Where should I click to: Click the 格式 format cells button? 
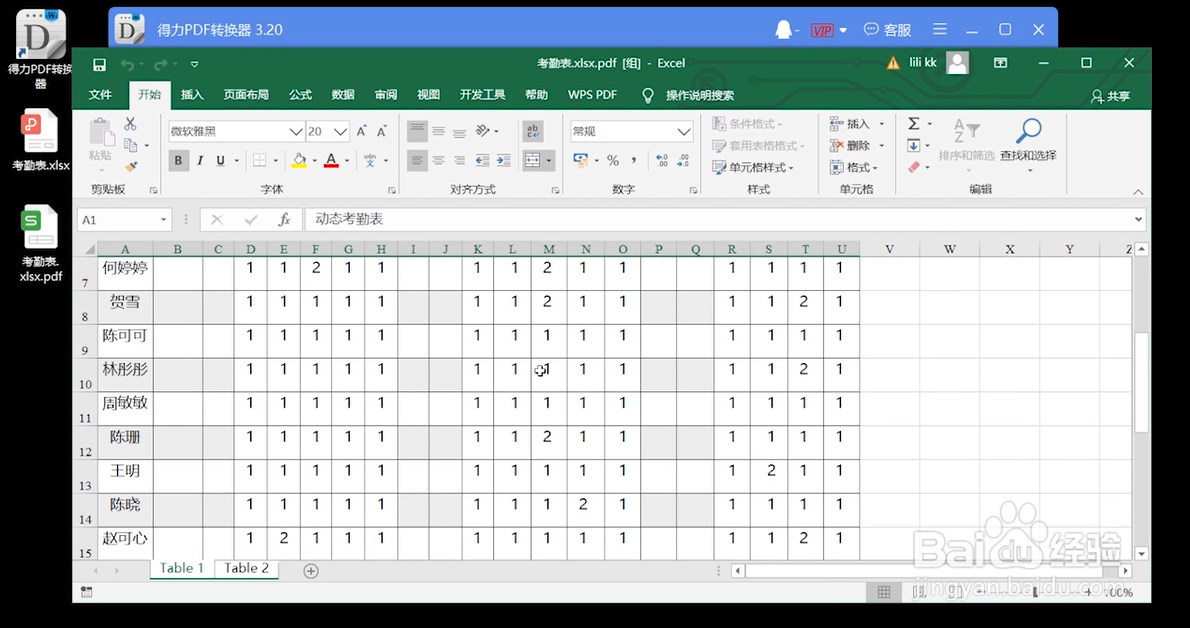[854, 167]
